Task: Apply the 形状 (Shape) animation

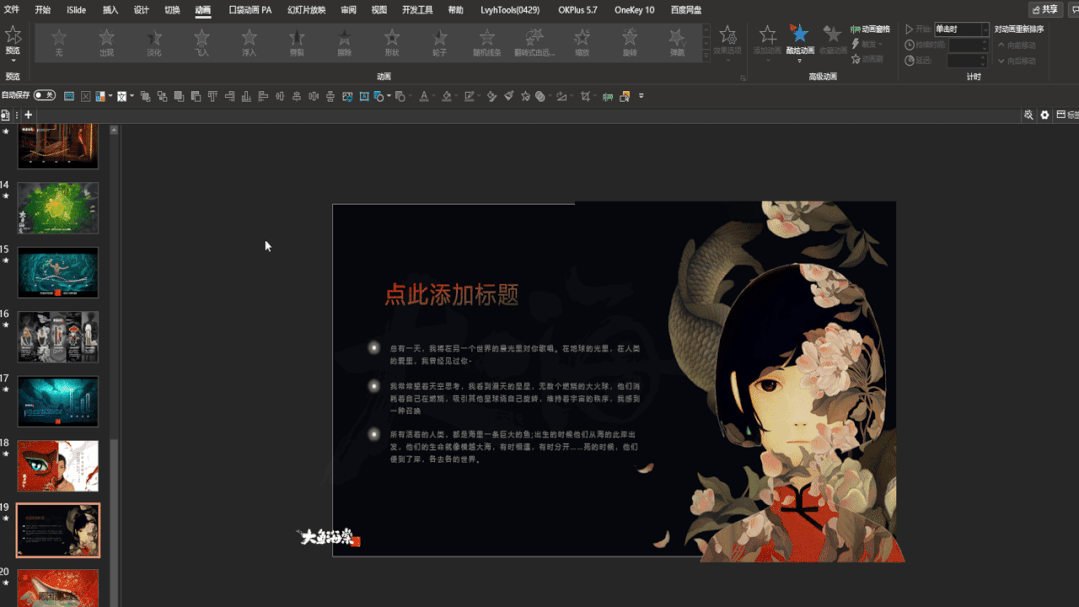Action: pos(392,41)
